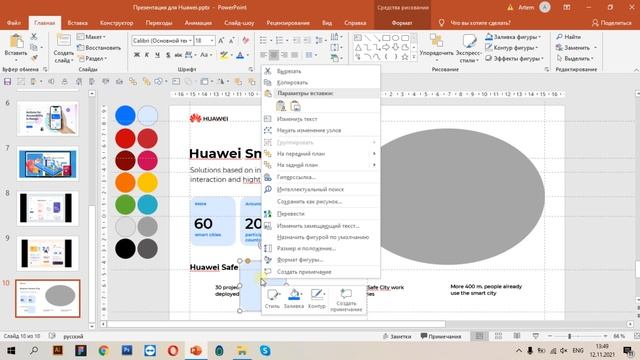This screenshot has height=360, width=640.
Task: Toggle Примечания comments pane in status bar
Action: coord(441,336)
